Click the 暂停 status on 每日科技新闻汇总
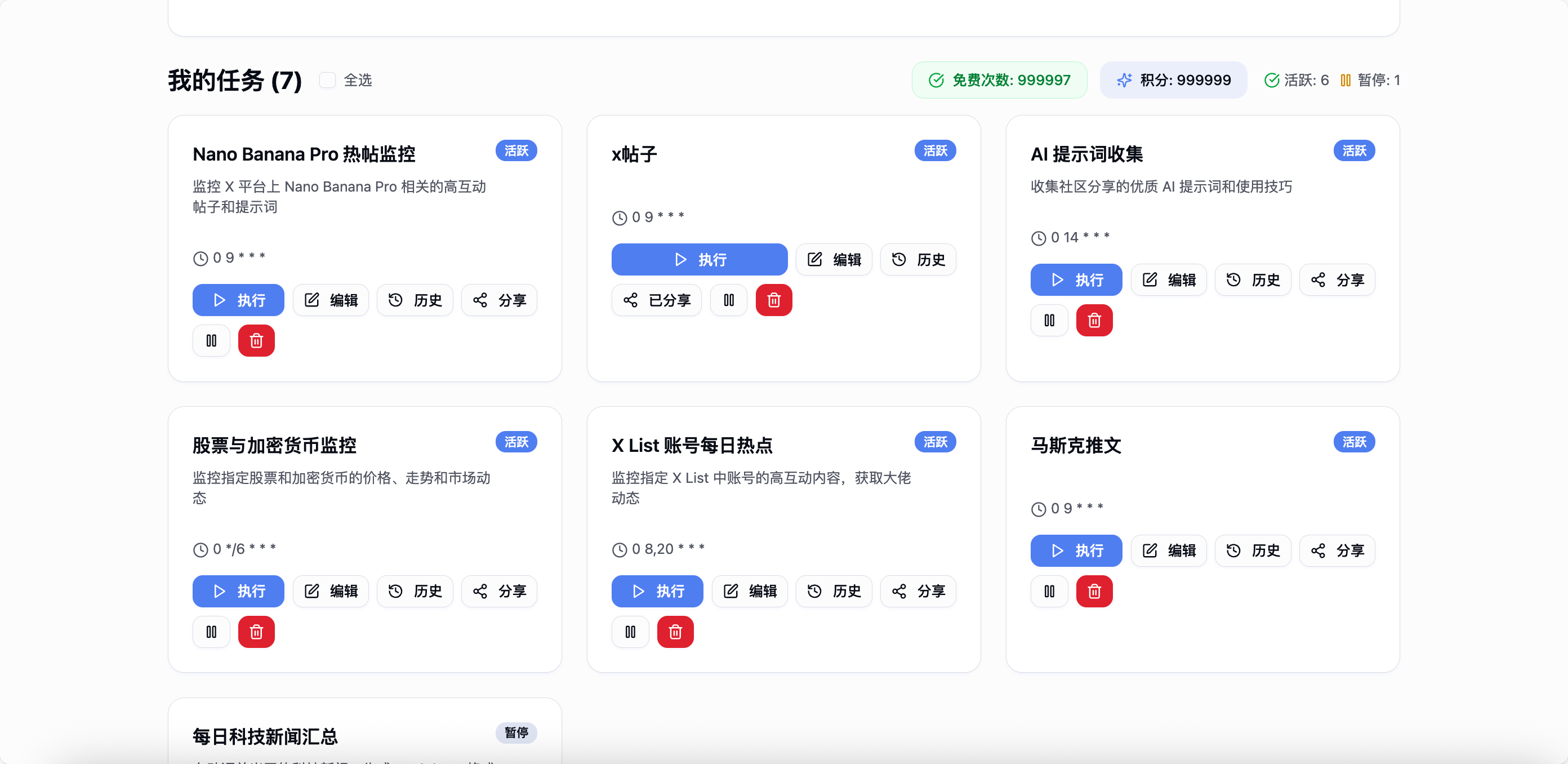 pos(515,732)
